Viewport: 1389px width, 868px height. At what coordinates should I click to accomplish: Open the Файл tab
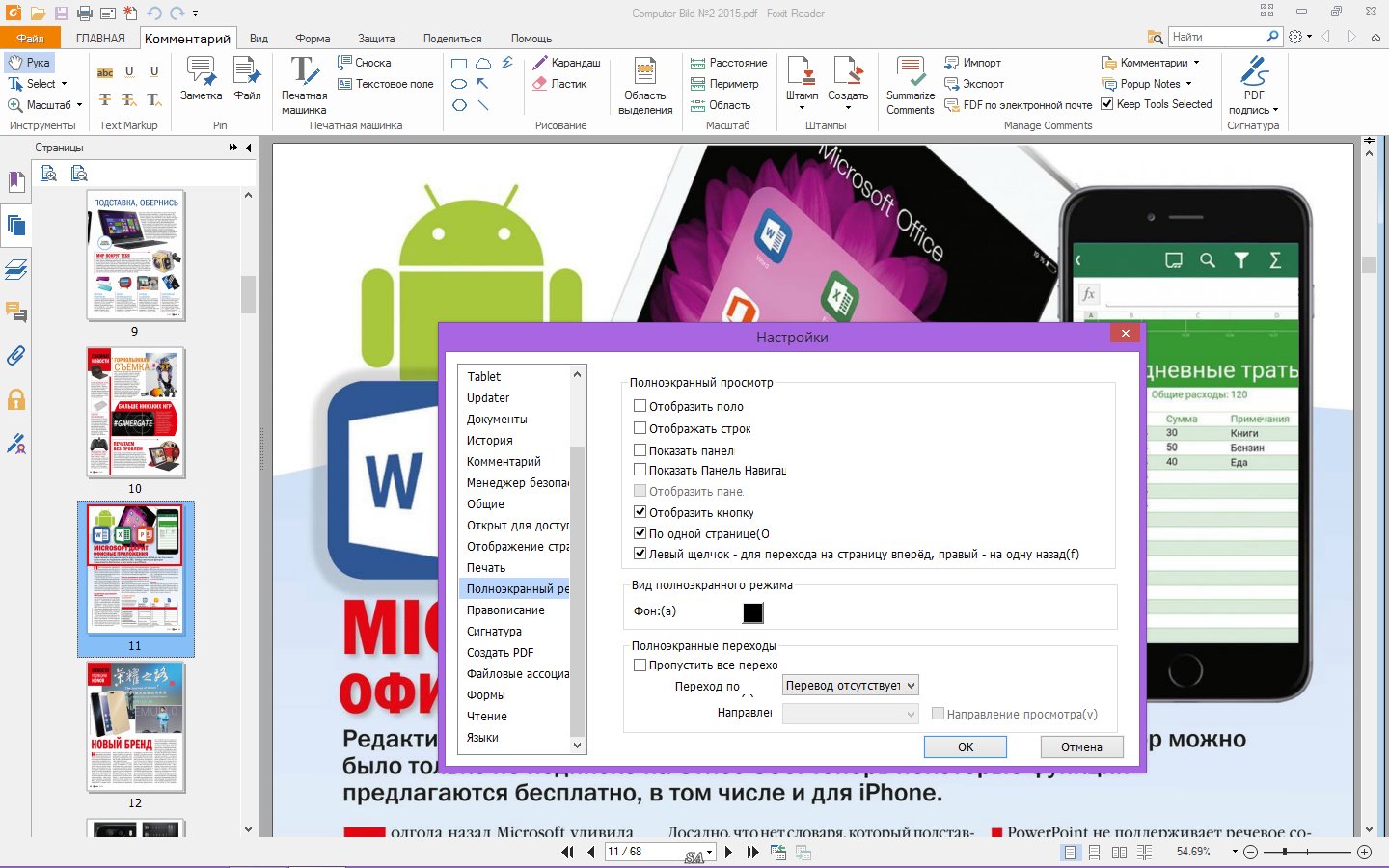tap(30, 39)
